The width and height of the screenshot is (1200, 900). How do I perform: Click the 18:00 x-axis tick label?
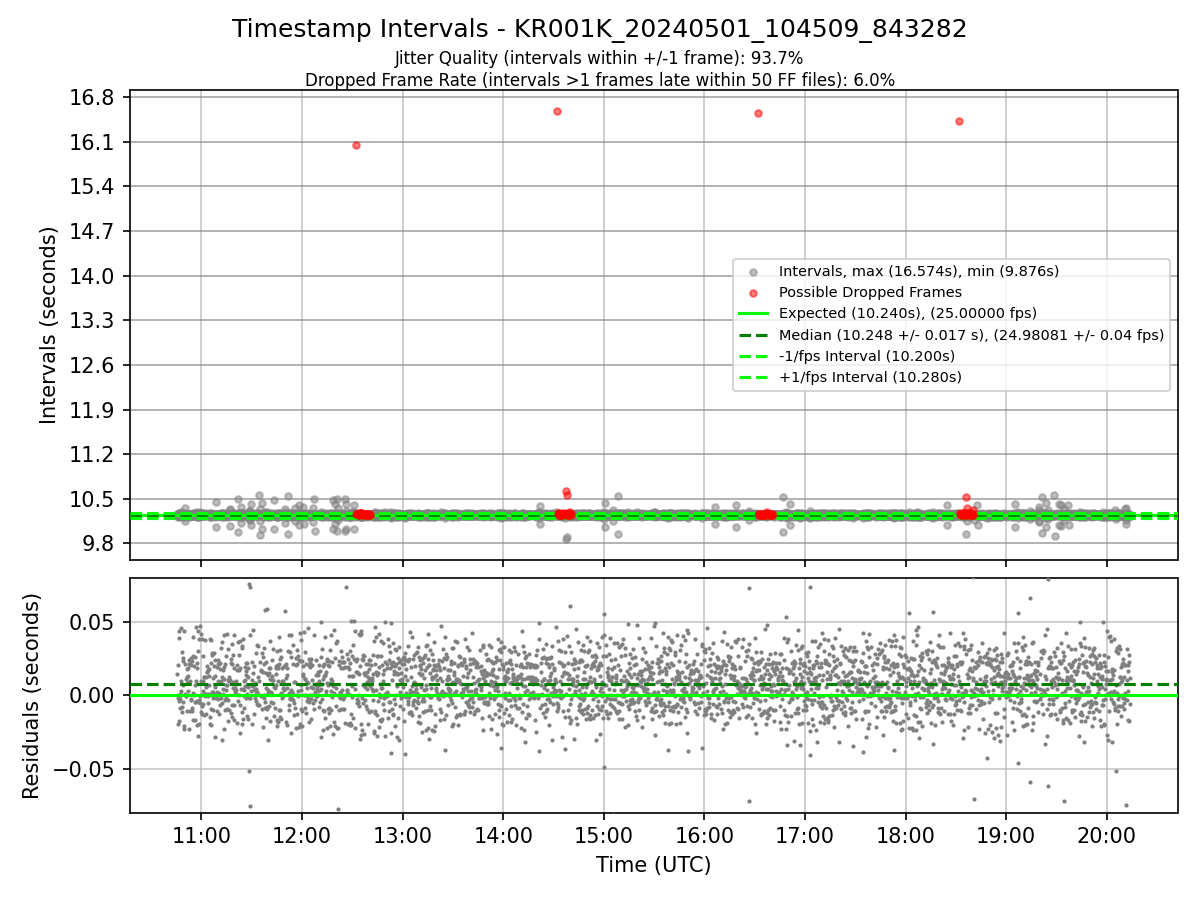click(905, 835)
